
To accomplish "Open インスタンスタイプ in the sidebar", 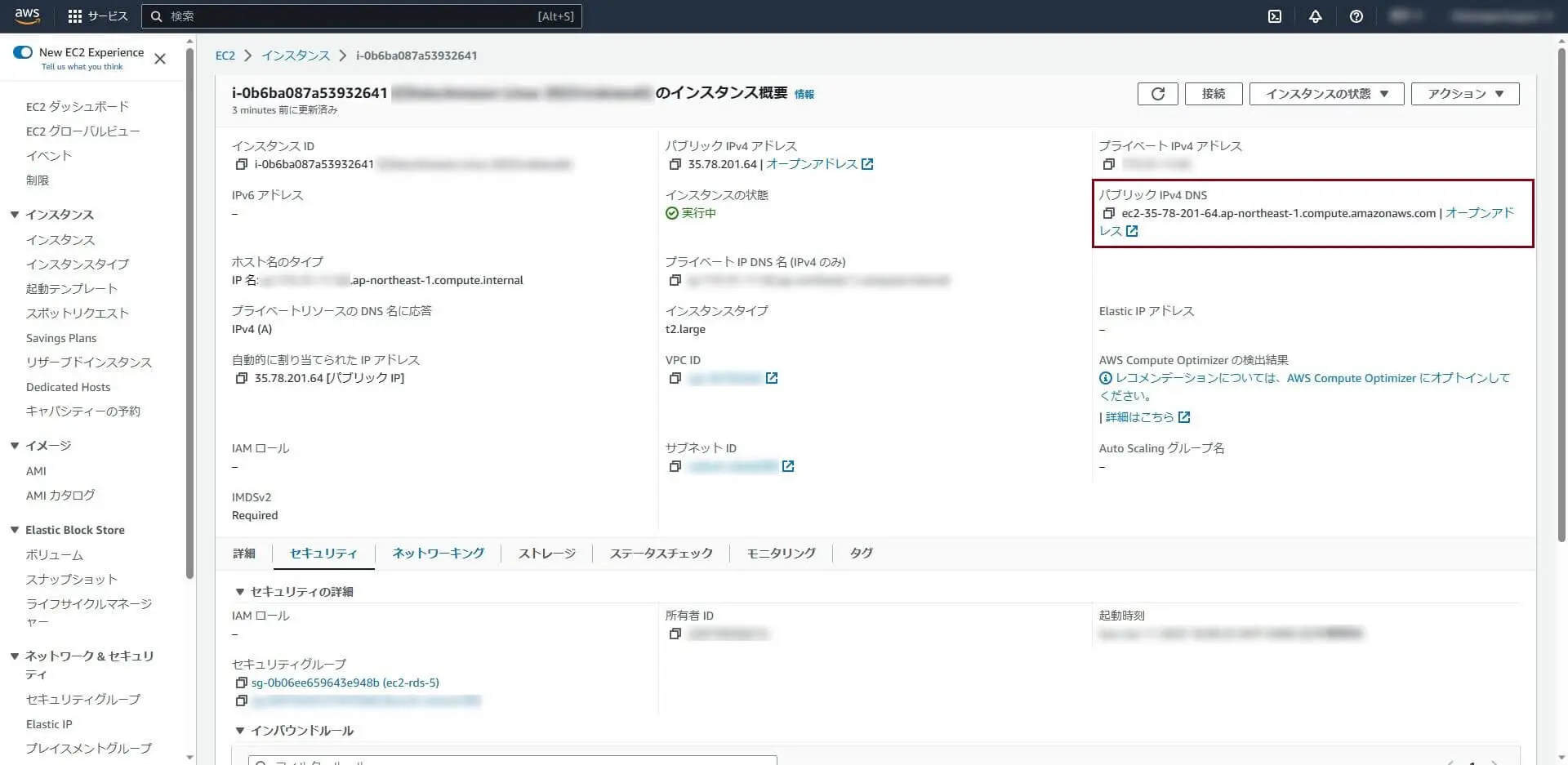I will 78,265.
